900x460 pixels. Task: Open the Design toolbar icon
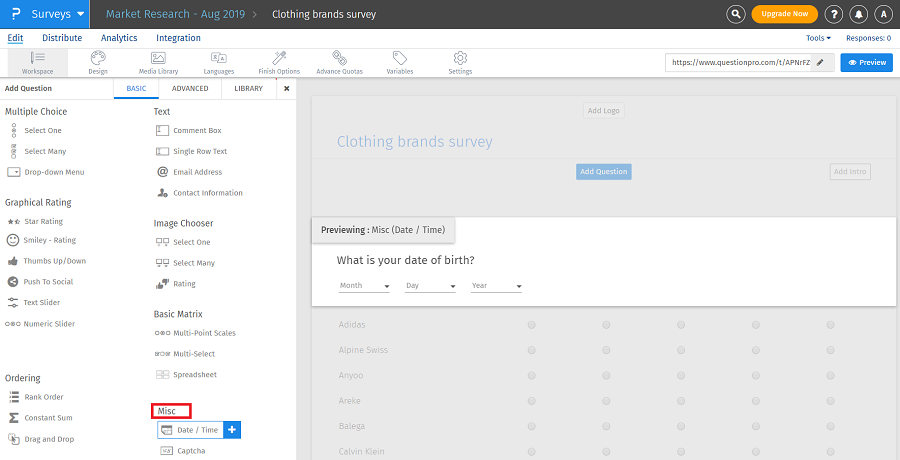(x=98, y=62)
